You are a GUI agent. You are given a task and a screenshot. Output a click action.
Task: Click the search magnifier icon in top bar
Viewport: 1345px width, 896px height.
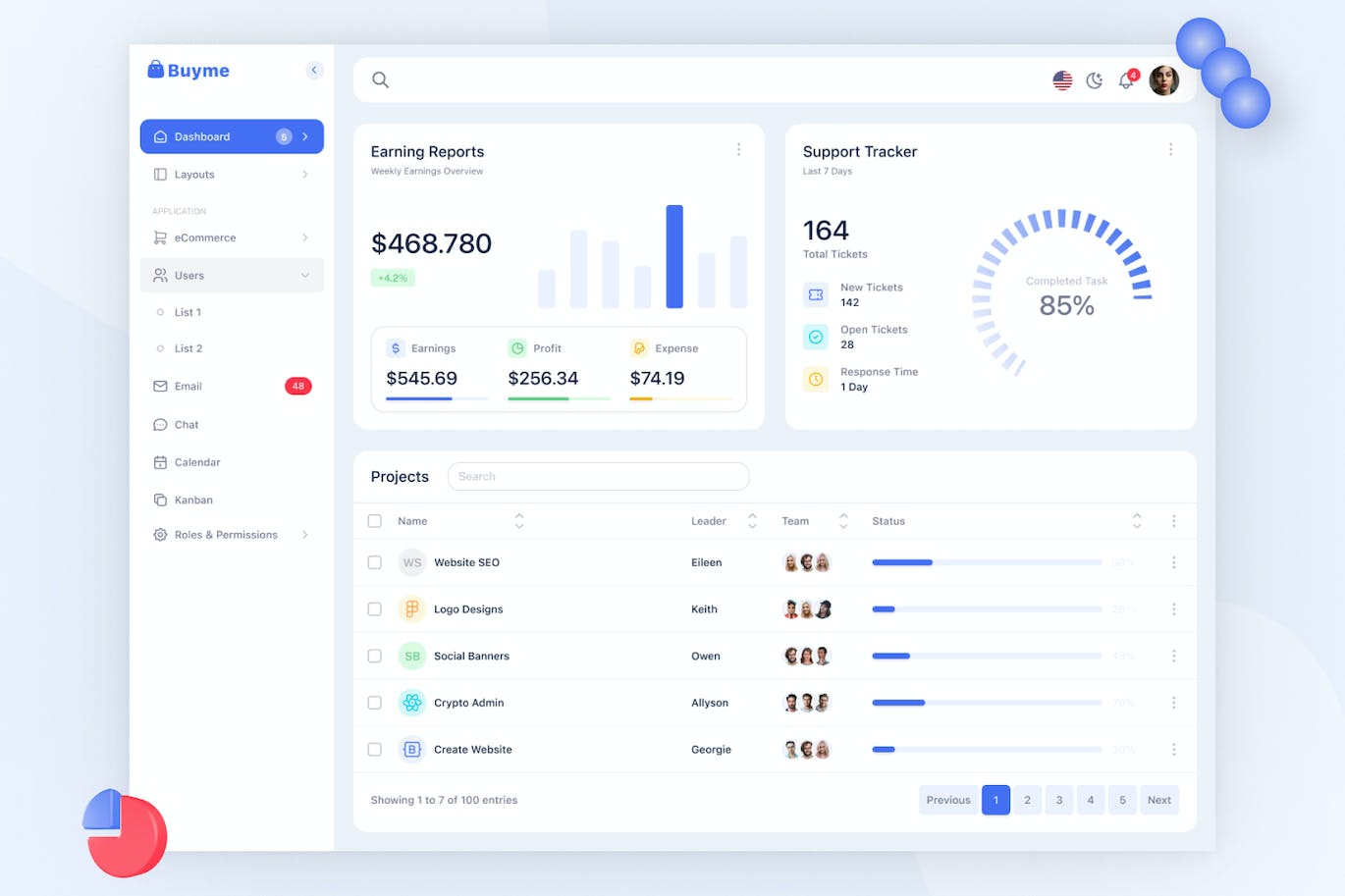(380, 80)
